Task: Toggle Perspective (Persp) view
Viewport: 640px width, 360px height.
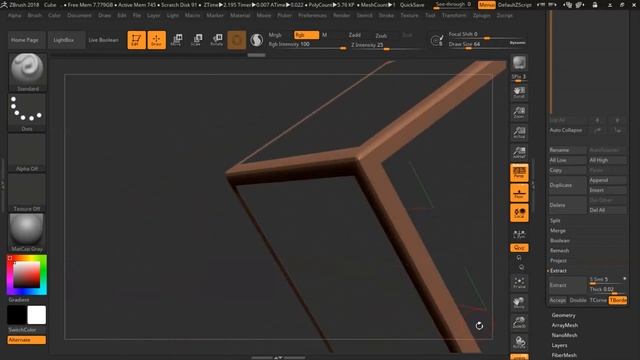Action: (519, 173)
